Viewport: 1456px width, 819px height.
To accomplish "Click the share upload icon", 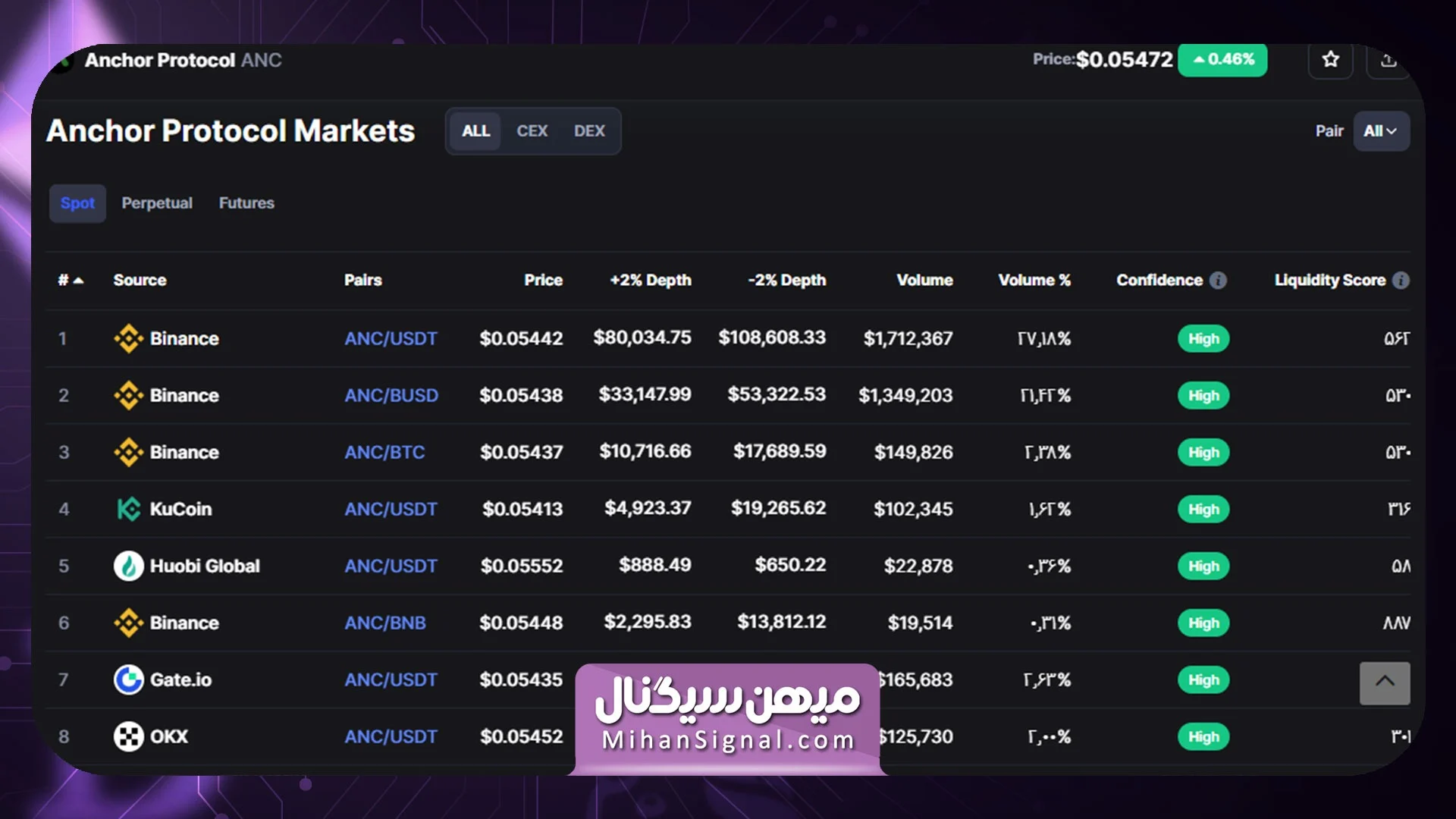I will point(1388,60).
